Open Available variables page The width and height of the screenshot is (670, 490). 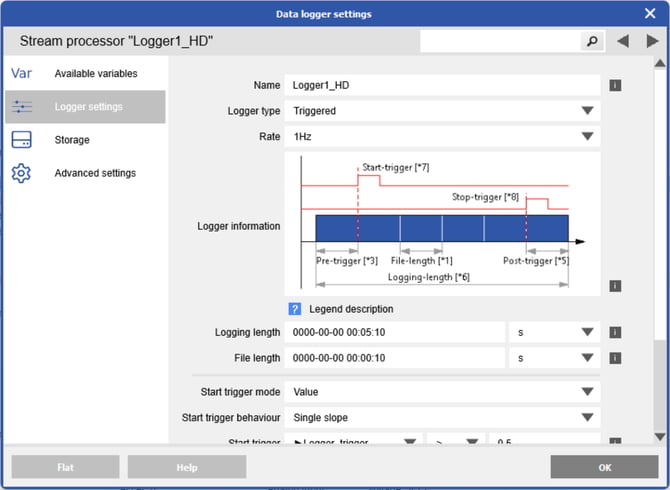85,73
